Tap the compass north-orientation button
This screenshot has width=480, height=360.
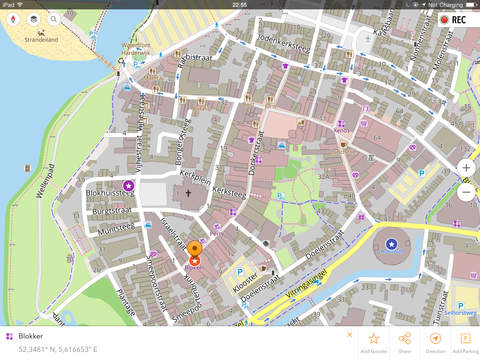click(x=13, y=19)
